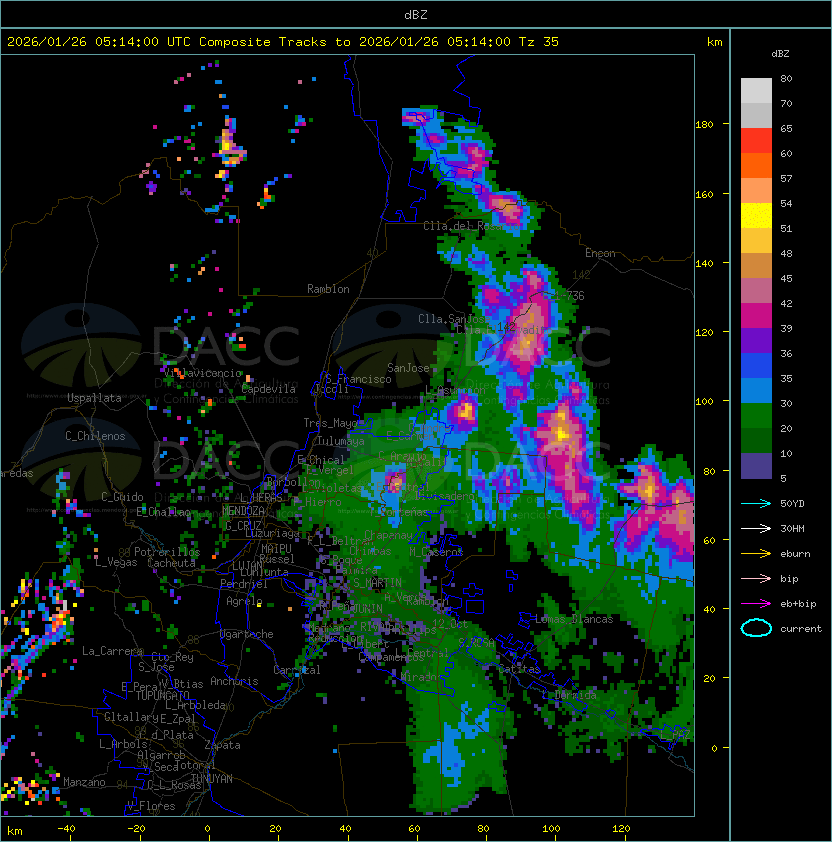Screen dimensions: 832x842
Task: Click the '54' value in dBZ legend
Action: pyautogui.click(x=786, y=204)
